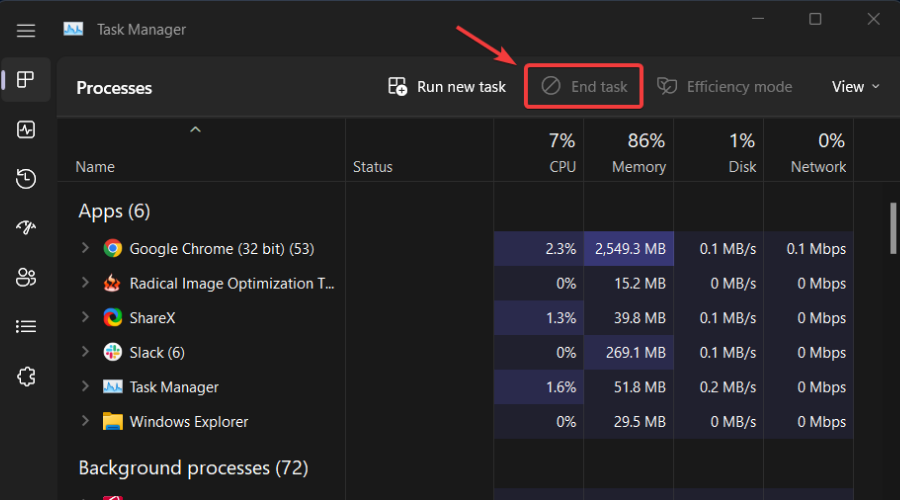Expand the Windows Explorer process entry
The height and width of the screenshot is (500, 900).
coord(85,422)
